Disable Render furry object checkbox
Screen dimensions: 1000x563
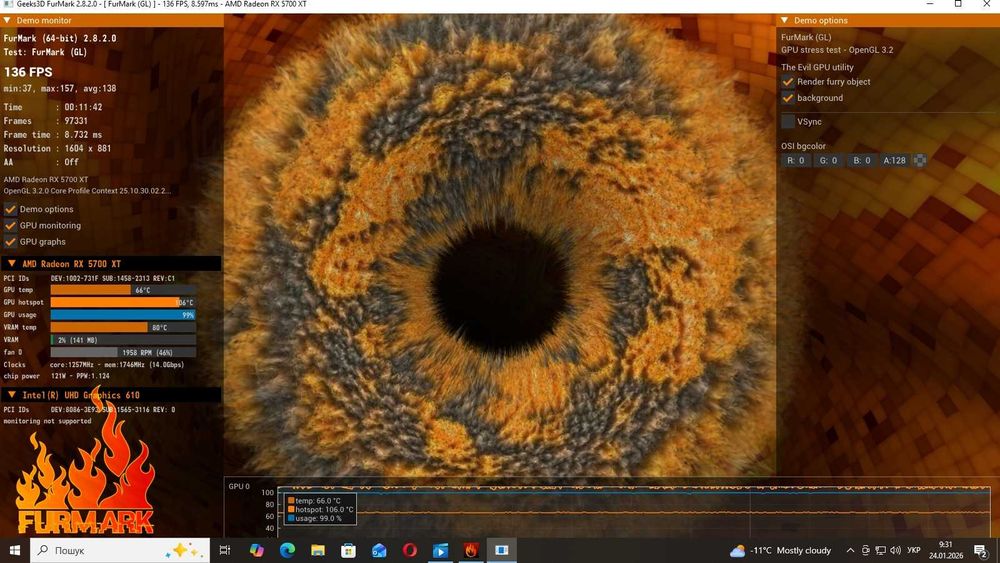coord(788,82)
